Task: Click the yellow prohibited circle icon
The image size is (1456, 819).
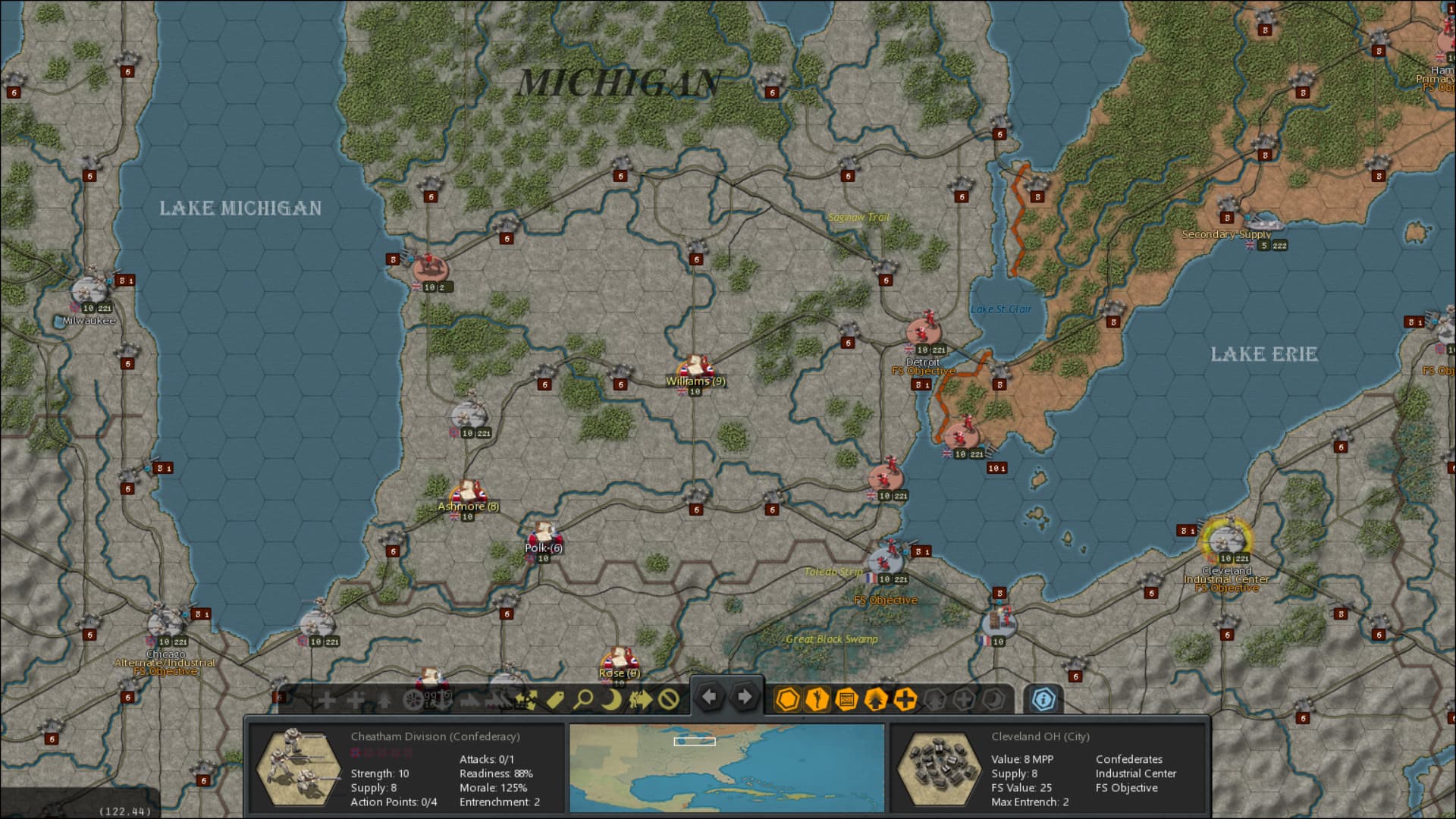Action: 668,698
